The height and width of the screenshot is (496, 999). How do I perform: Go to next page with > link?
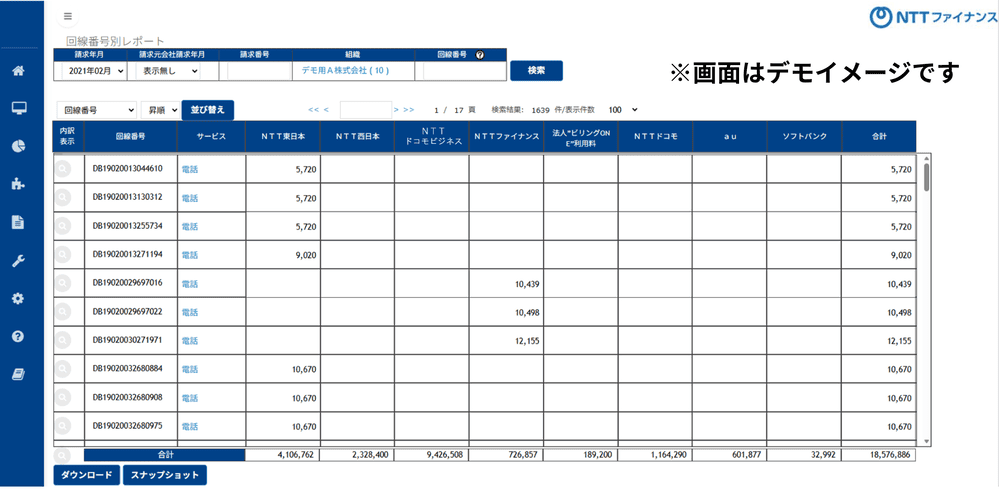(x=396, y=110)
